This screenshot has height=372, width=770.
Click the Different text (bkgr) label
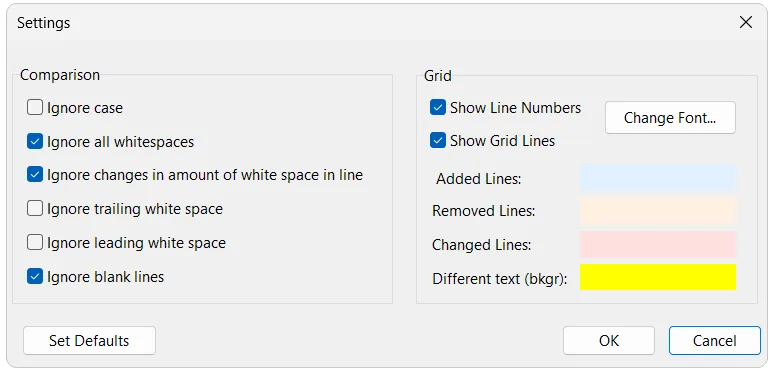pos(500,279)
